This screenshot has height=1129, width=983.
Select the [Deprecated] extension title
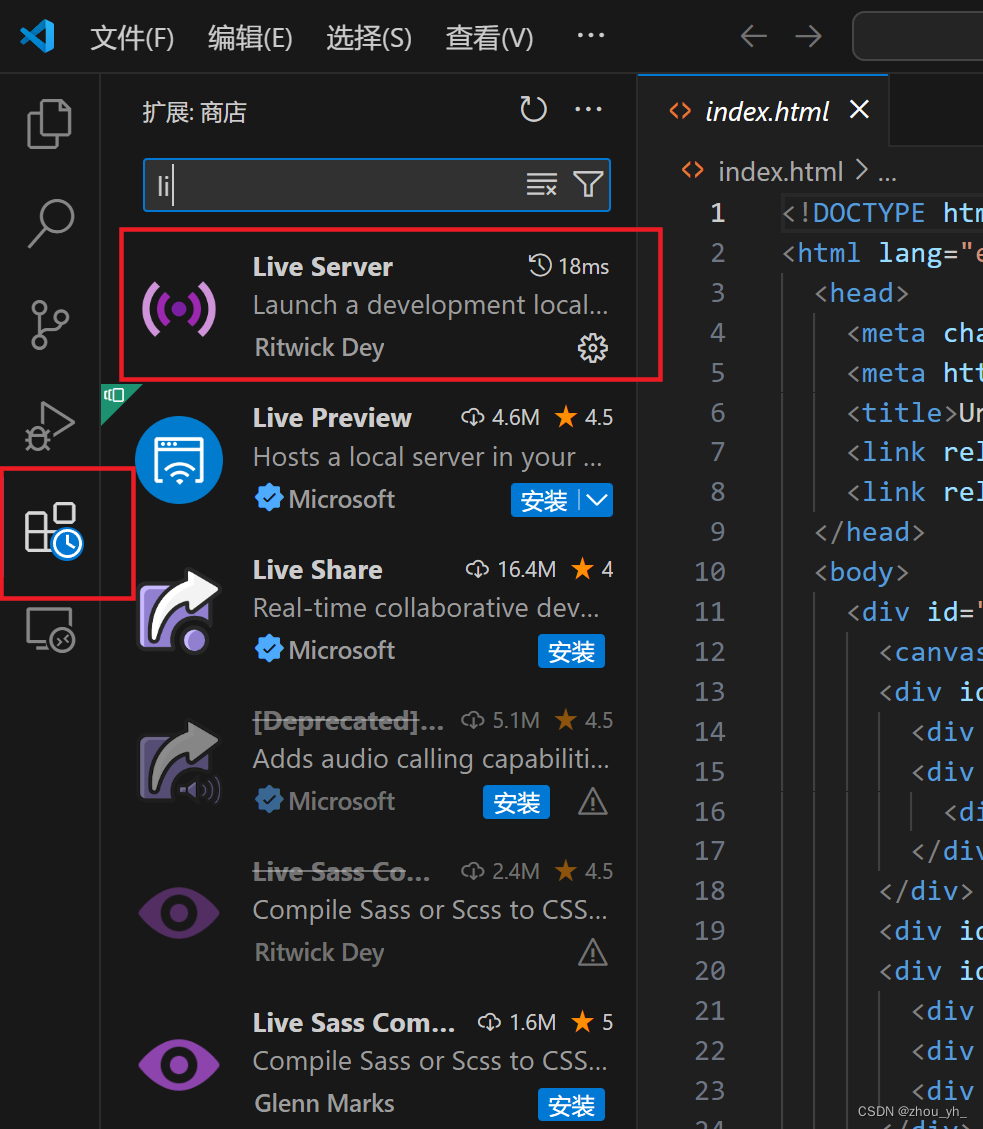pos(348,721)
